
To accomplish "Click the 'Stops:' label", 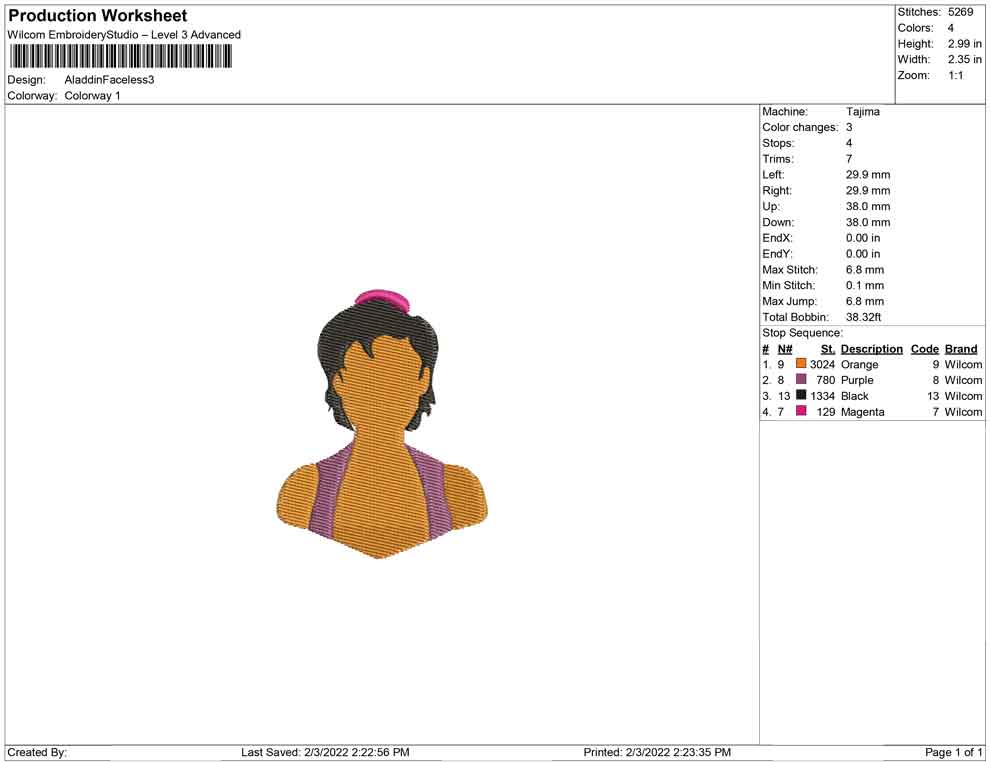I will pos(778,143).
